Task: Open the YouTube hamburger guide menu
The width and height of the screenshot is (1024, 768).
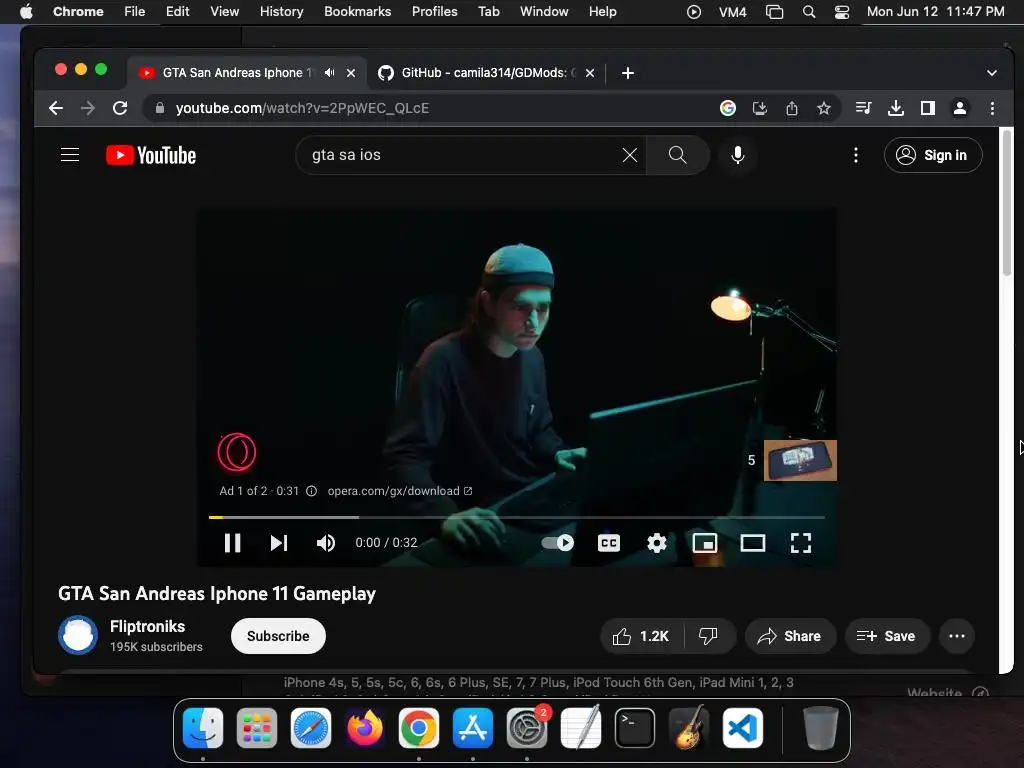Action: pyautogui.click(x=70, y=155)
